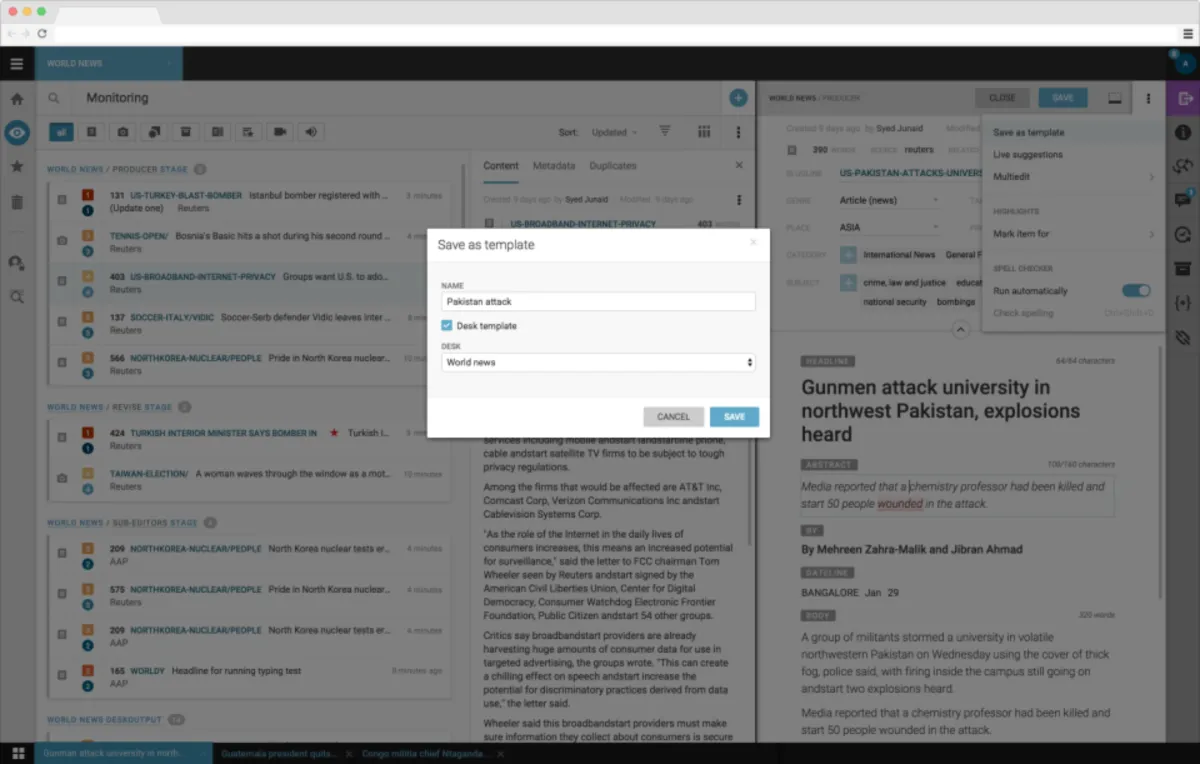Screen dimensions: 1200x764
Task: Uncheck the Desk template checkbox
Action: pyautogui.click(x=445, y=325)
